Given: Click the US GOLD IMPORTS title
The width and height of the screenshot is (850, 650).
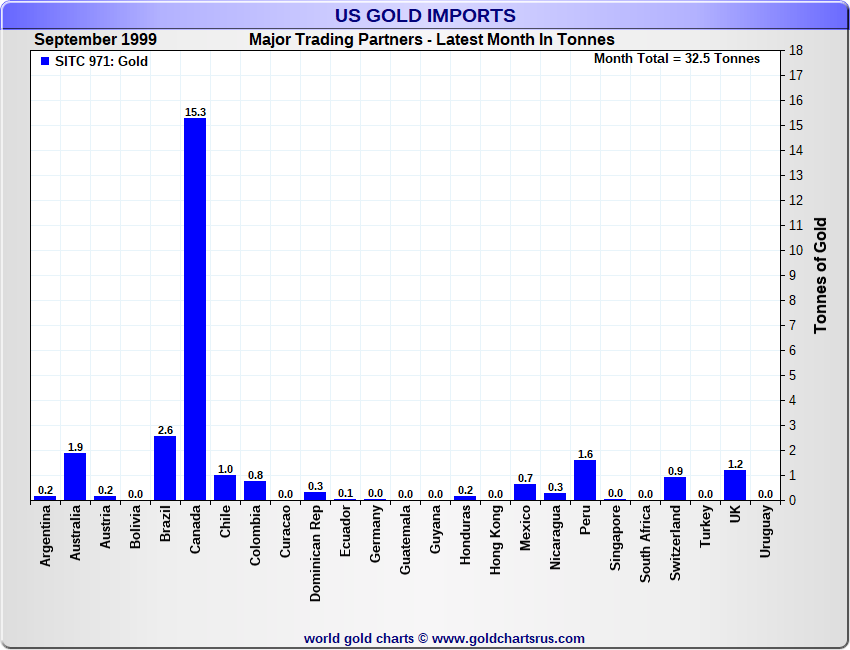Looking at the screenshot, I should pos(425,15).
